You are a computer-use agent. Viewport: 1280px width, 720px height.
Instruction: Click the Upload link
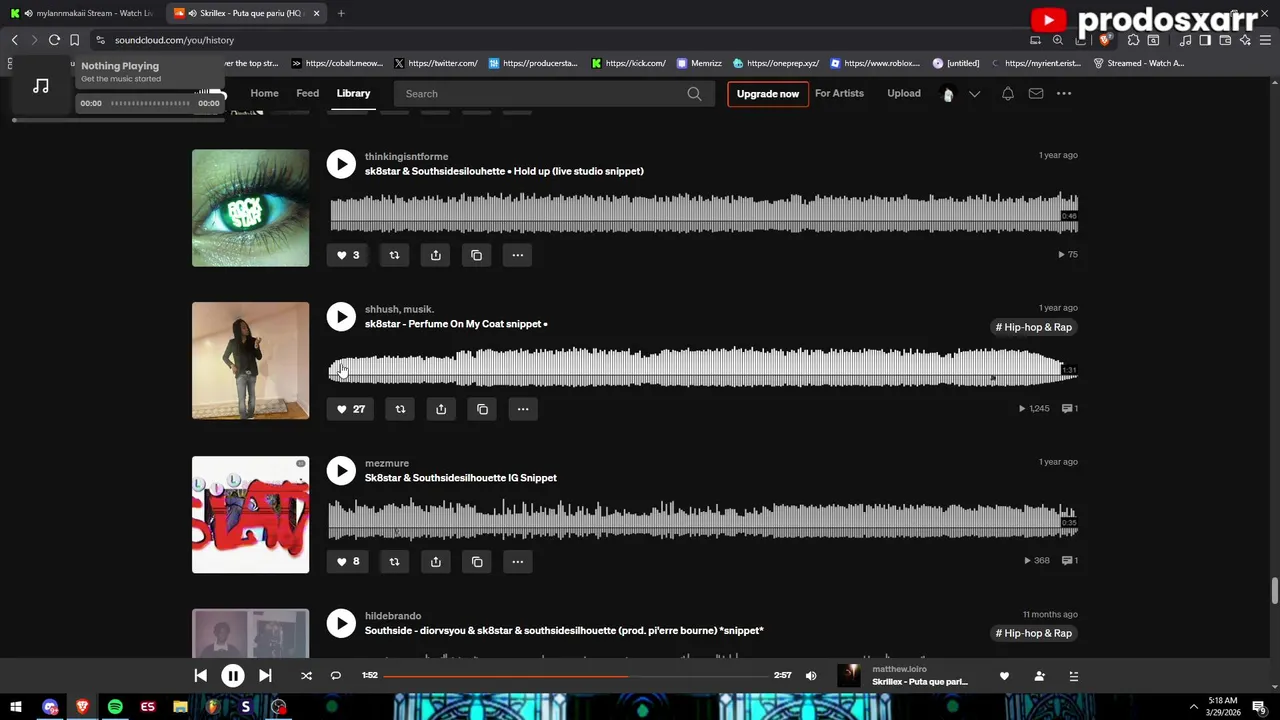tap(904, 94)
